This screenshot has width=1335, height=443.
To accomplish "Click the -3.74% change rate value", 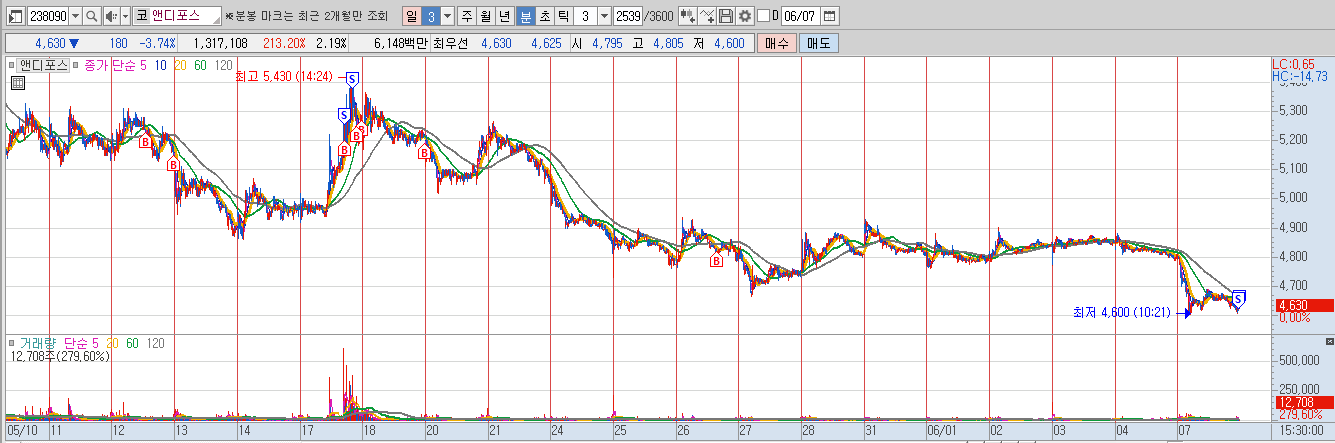I will click(x=157, y=43).
